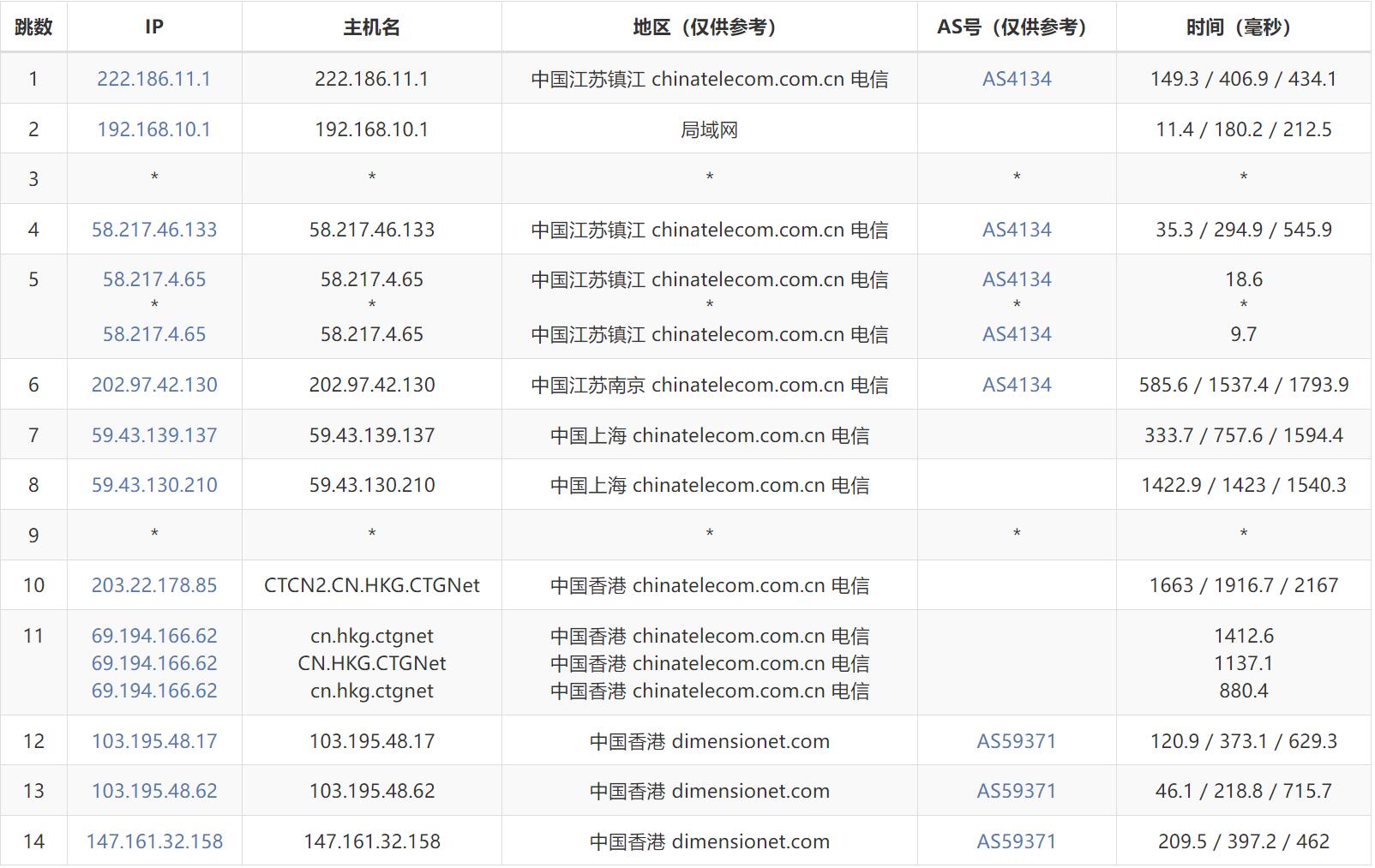Viewport: 1375px width, 868px height.
Task: Select hostname 147.161.32.158 in hop 14
Action: click(372, 841)
